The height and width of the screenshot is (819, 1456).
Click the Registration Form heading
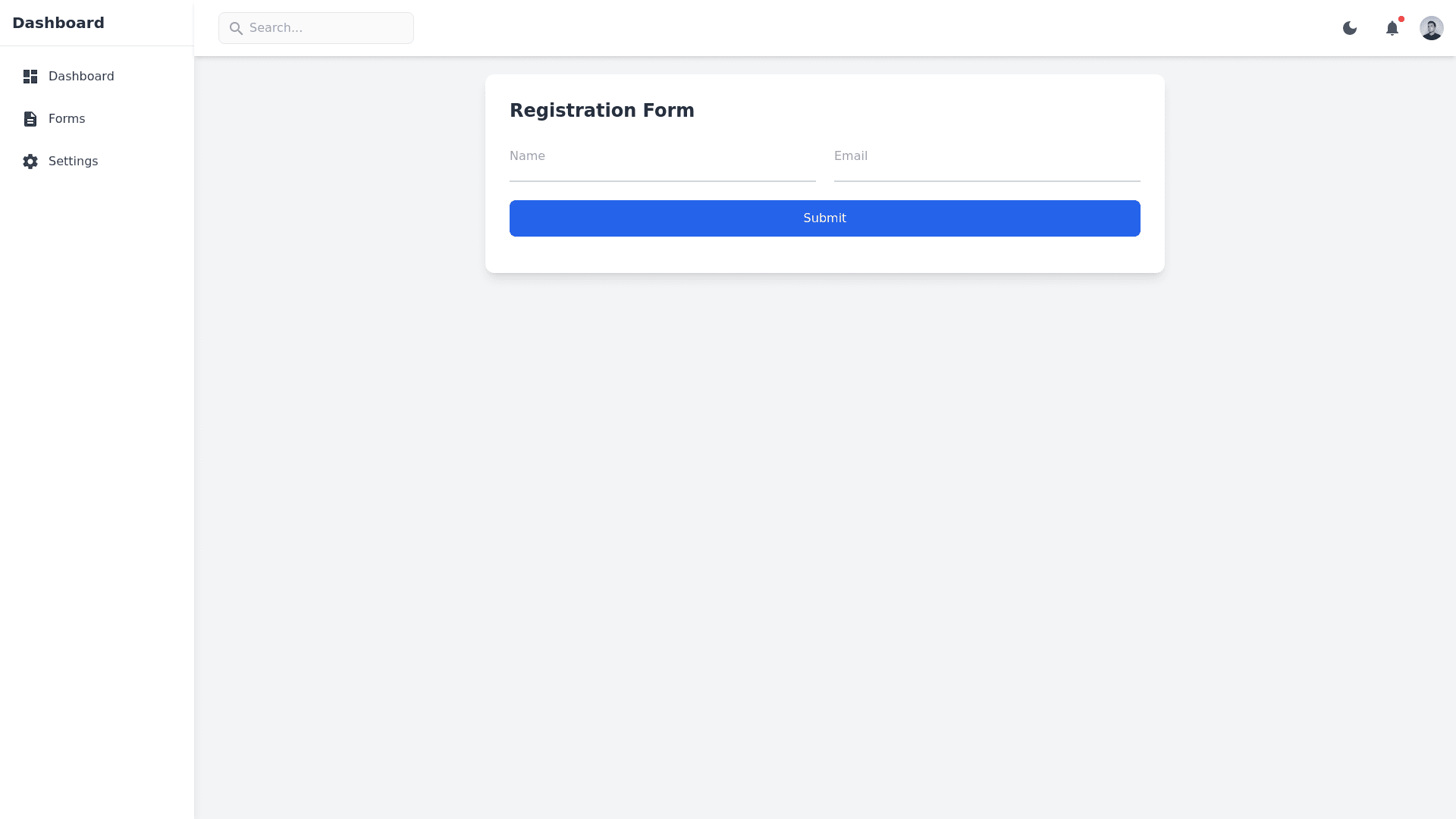pyautogui.click(x=601, y=111)
